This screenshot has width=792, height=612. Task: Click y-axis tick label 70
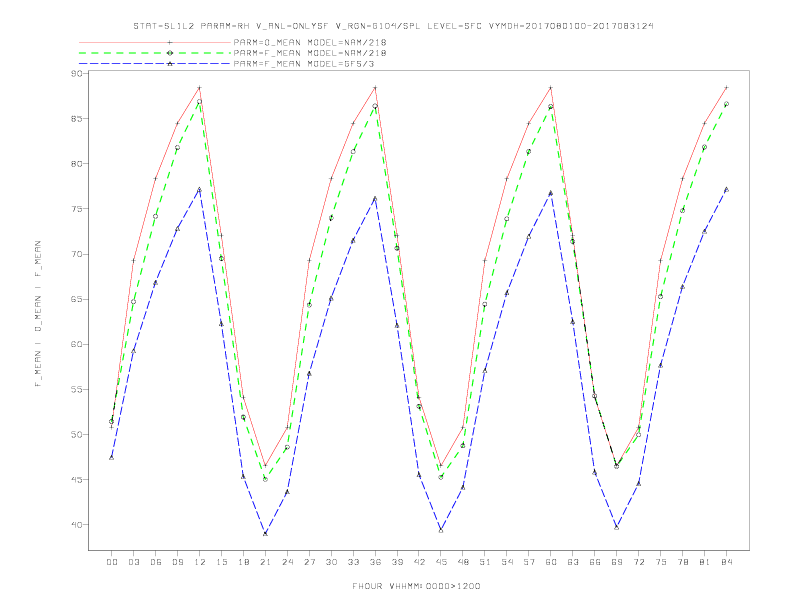pyautogui.click(x=77, y=254)
